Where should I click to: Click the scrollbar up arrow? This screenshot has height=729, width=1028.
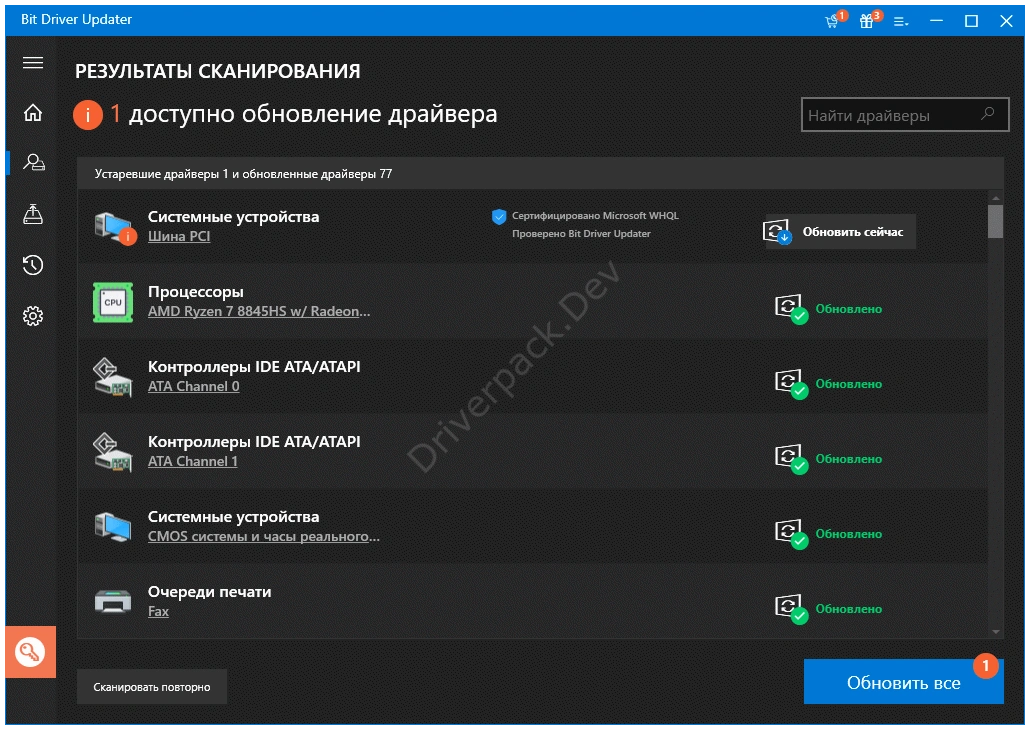[x=996, y=197]
